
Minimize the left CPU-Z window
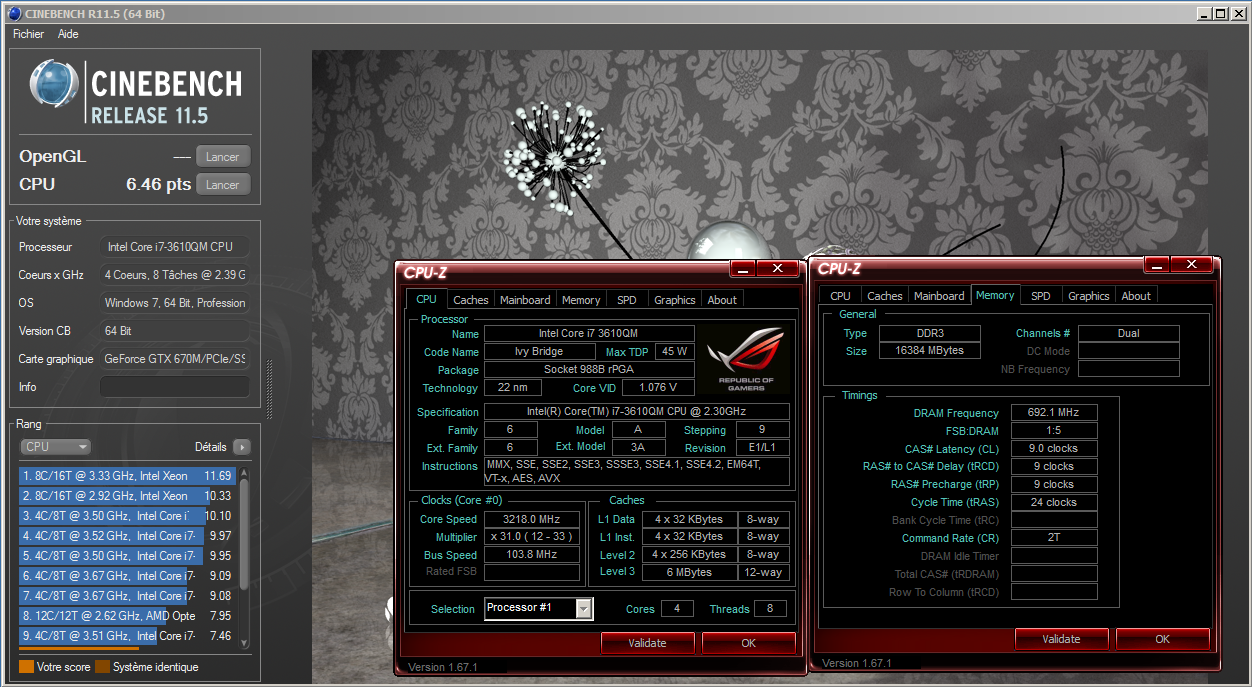tap(742, 269)
